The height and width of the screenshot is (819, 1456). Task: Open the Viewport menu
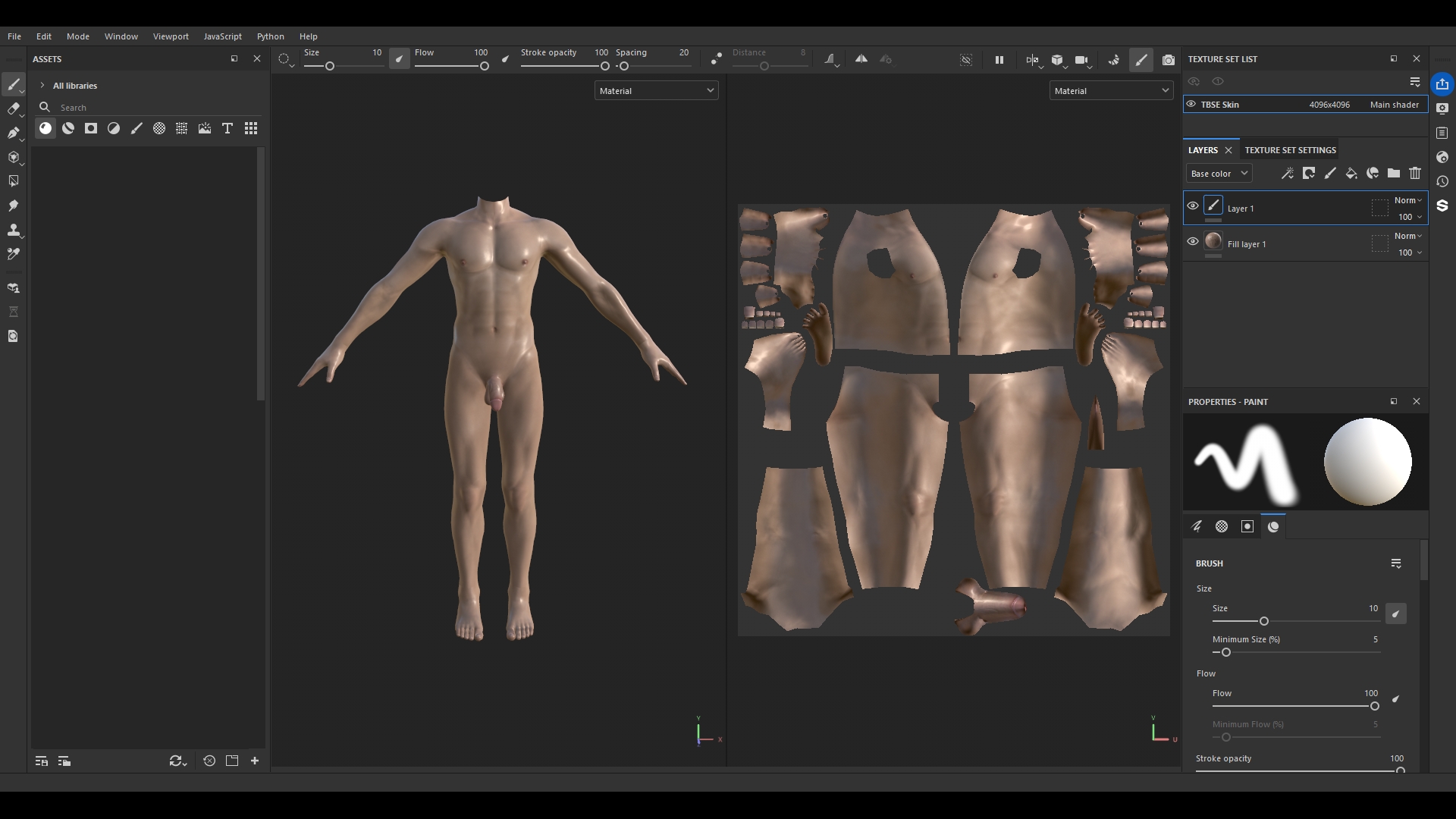pos(171,36)
